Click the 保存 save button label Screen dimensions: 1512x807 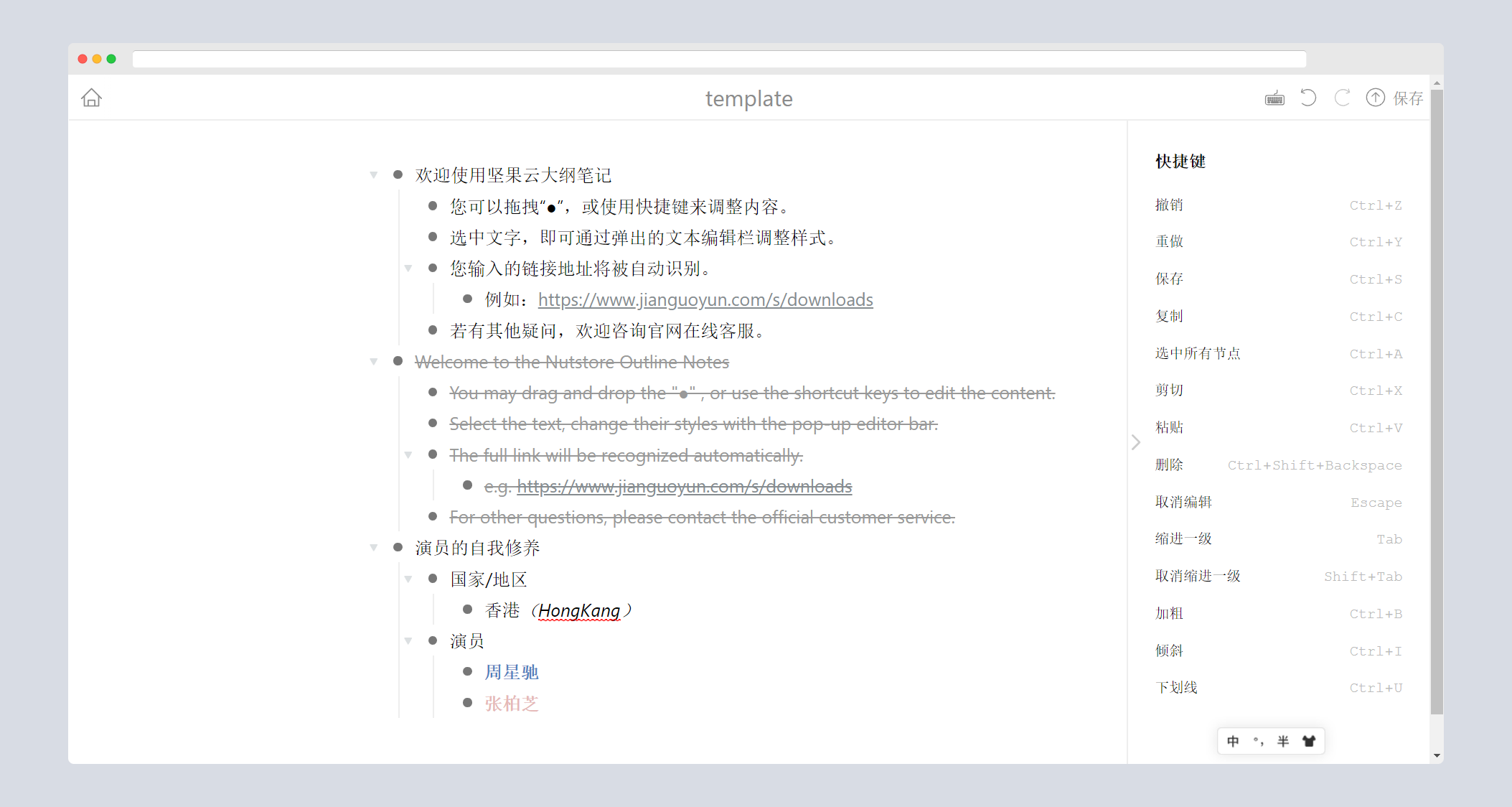pos(1408,98)
